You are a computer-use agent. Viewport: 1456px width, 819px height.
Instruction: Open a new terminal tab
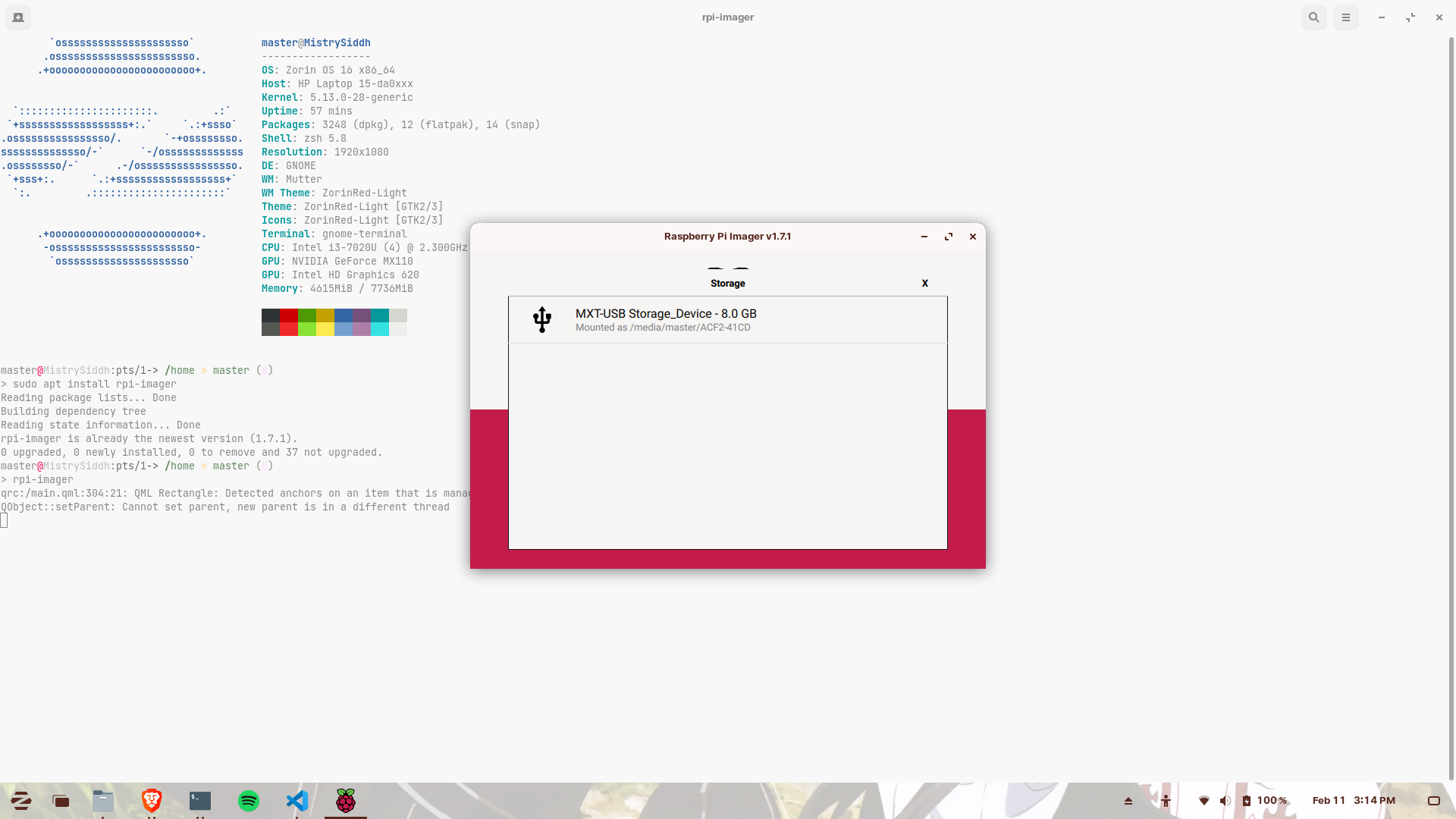coord(18,17)
